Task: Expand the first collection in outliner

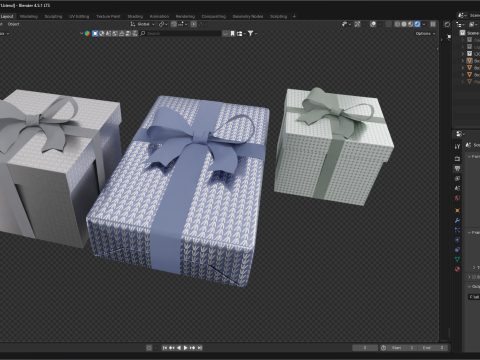Action: [x=463, y=40]
